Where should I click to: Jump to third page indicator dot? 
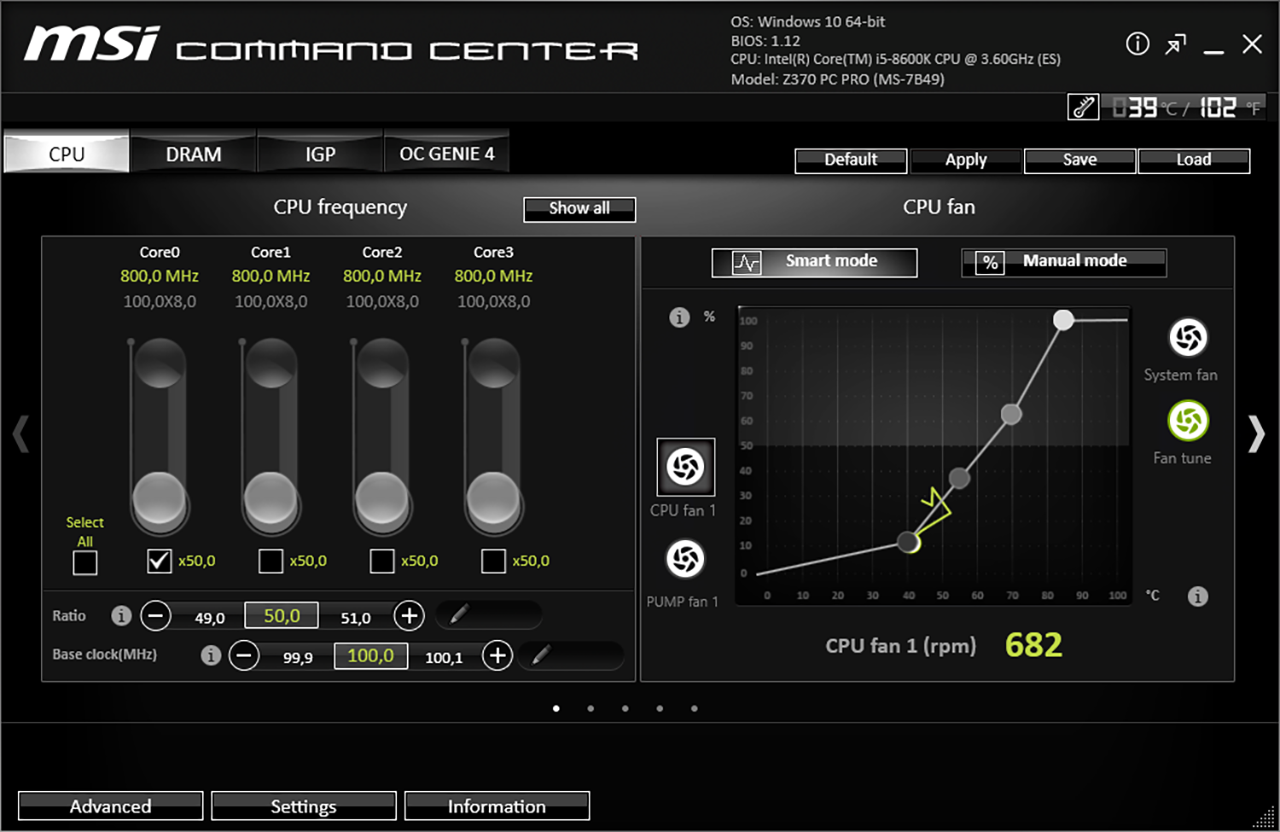pyautogui.click(x=625, y=708)
